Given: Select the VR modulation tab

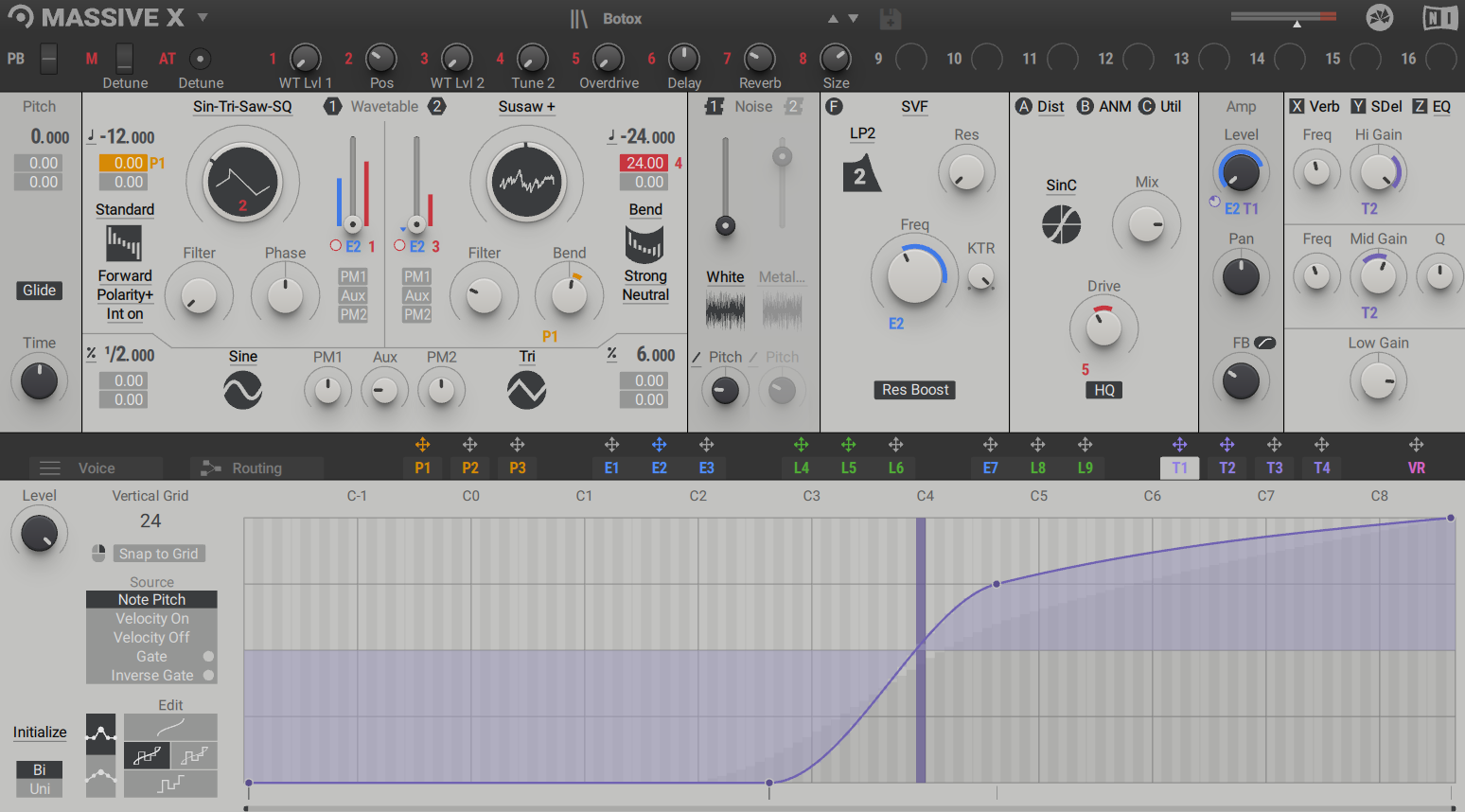Looking at the screenshot, I should click(x=1416, y=468).
